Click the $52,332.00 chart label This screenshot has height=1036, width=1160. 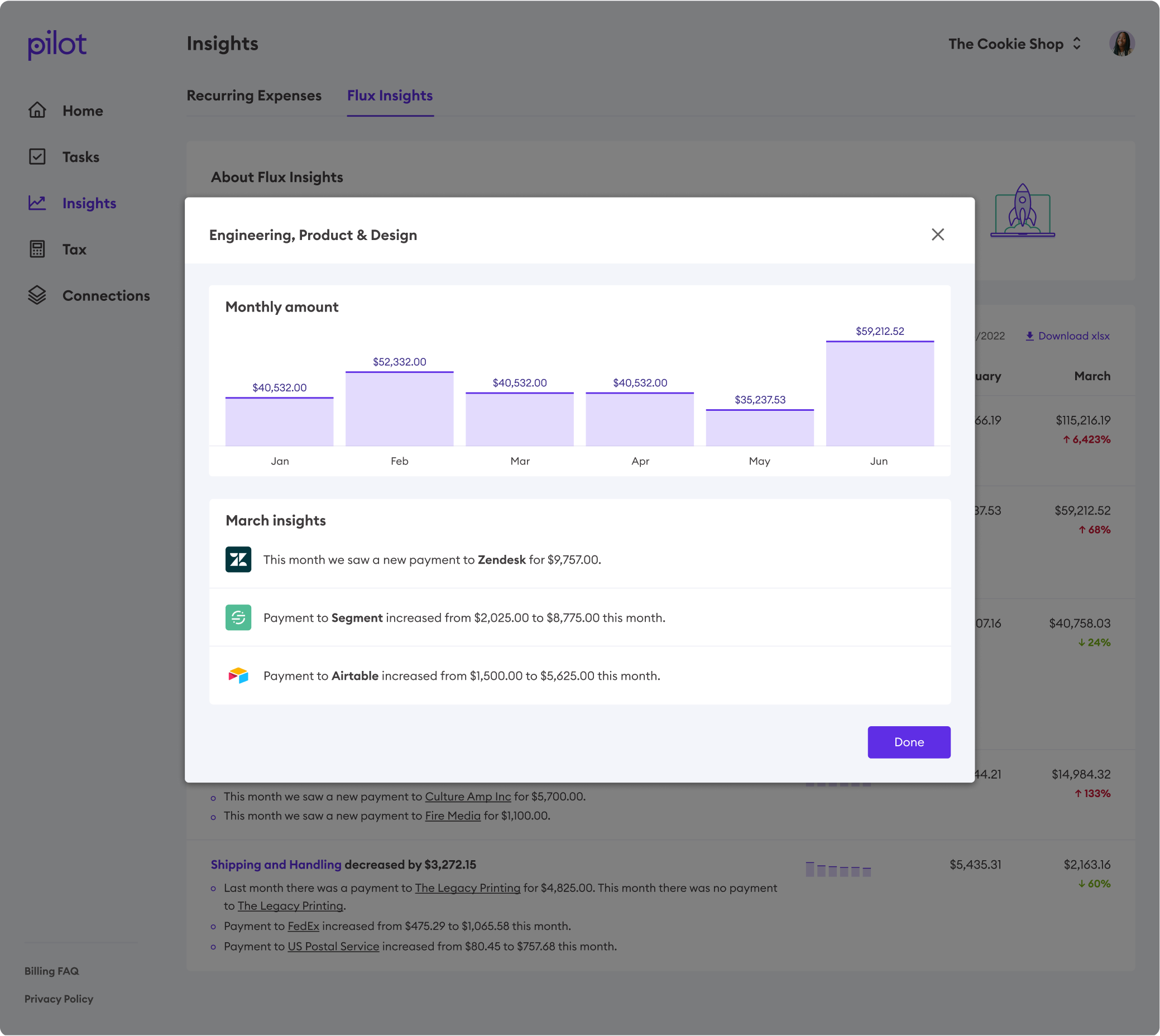pos(400,362)
